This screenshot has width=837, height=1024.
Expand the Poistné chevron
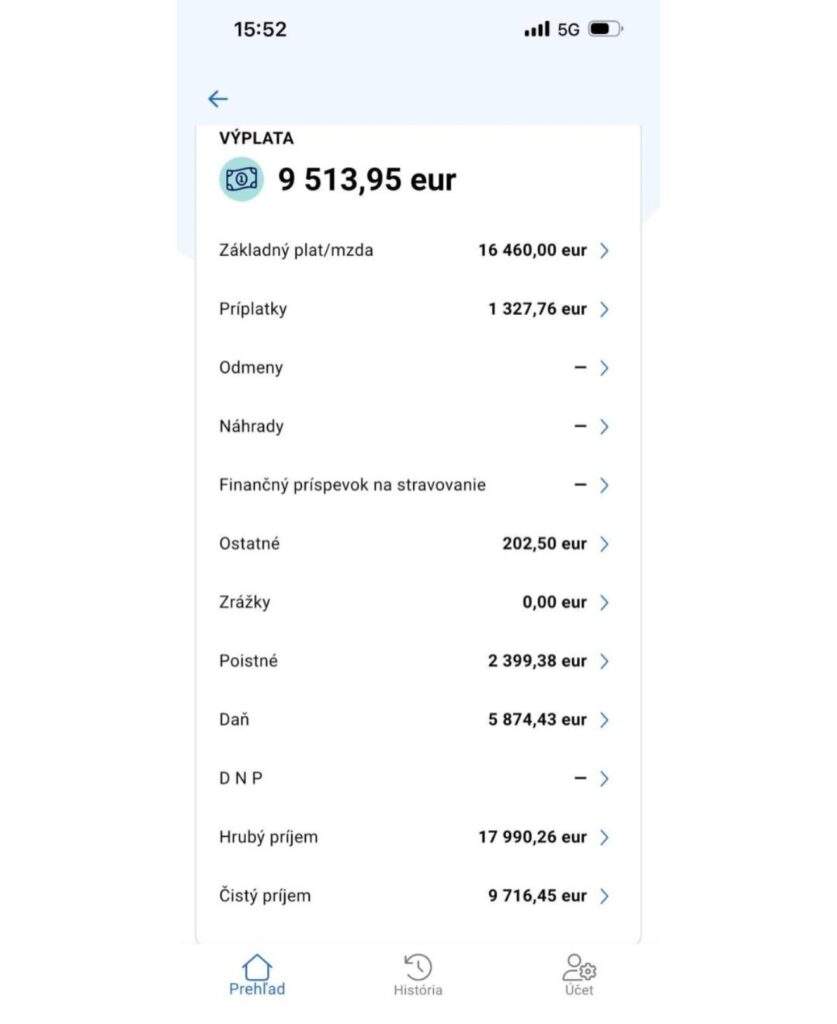[x=604, y=661]
